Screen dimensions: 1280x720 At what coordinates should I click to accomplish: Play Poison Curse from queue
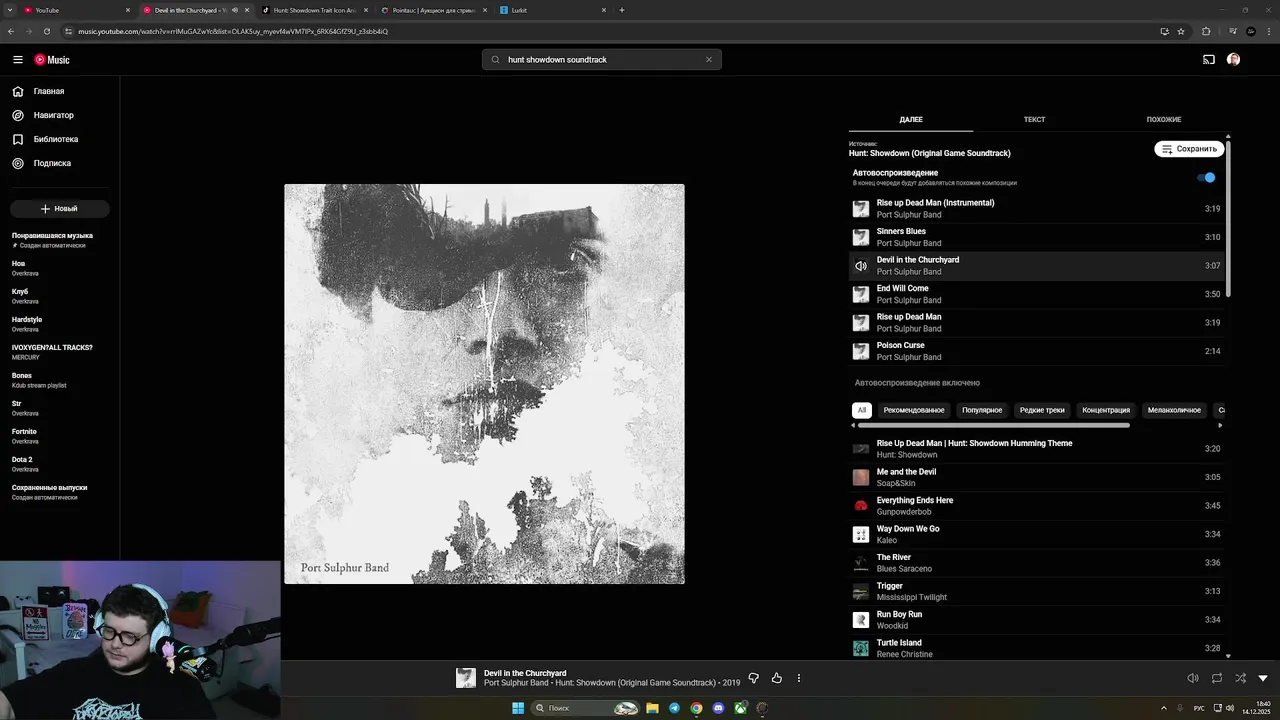click(x=1036, y=351)
